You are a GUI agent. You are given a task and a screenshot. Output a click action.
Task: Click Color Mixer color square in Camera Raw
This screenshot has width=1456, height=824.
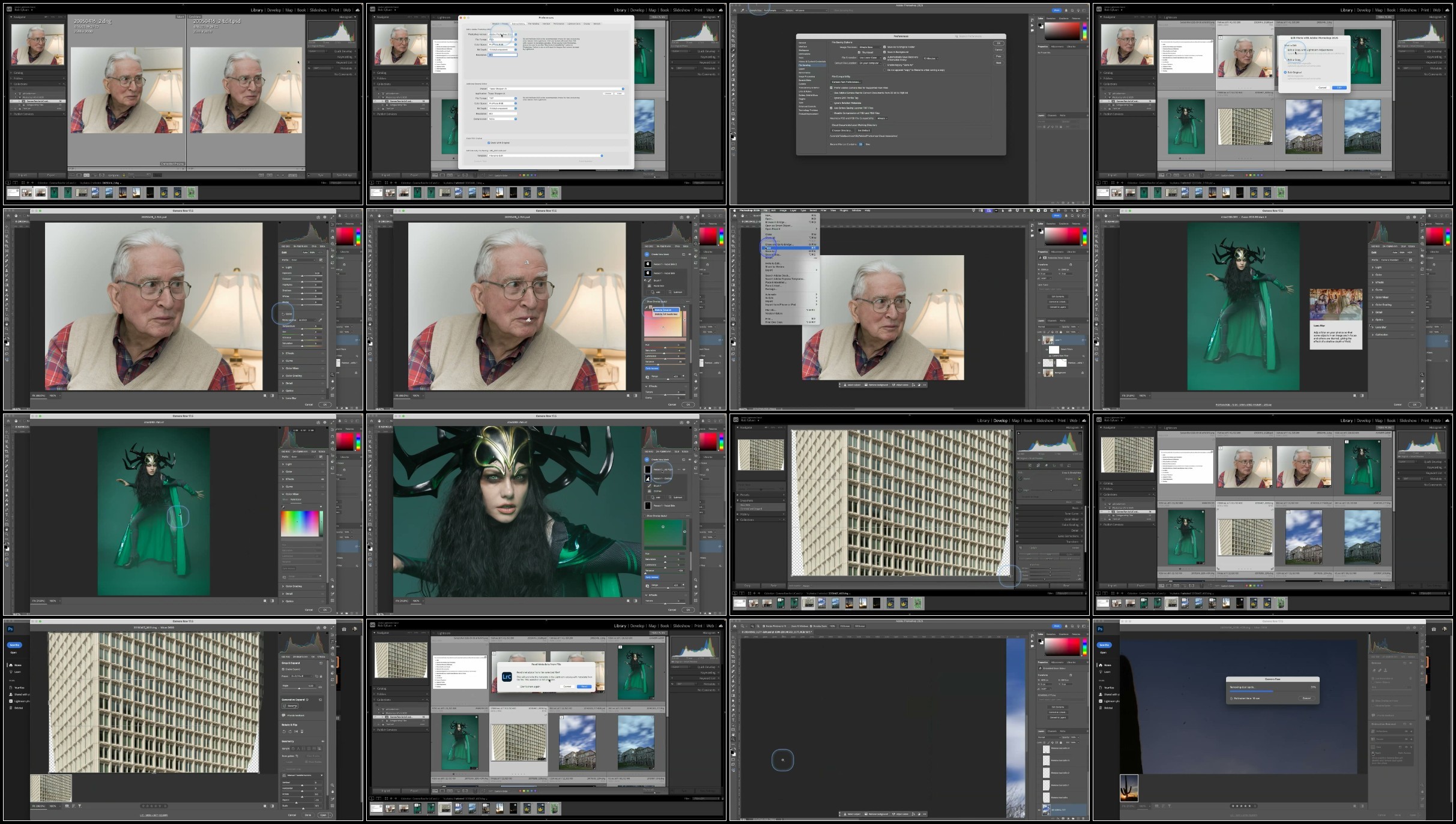(300, 523)
